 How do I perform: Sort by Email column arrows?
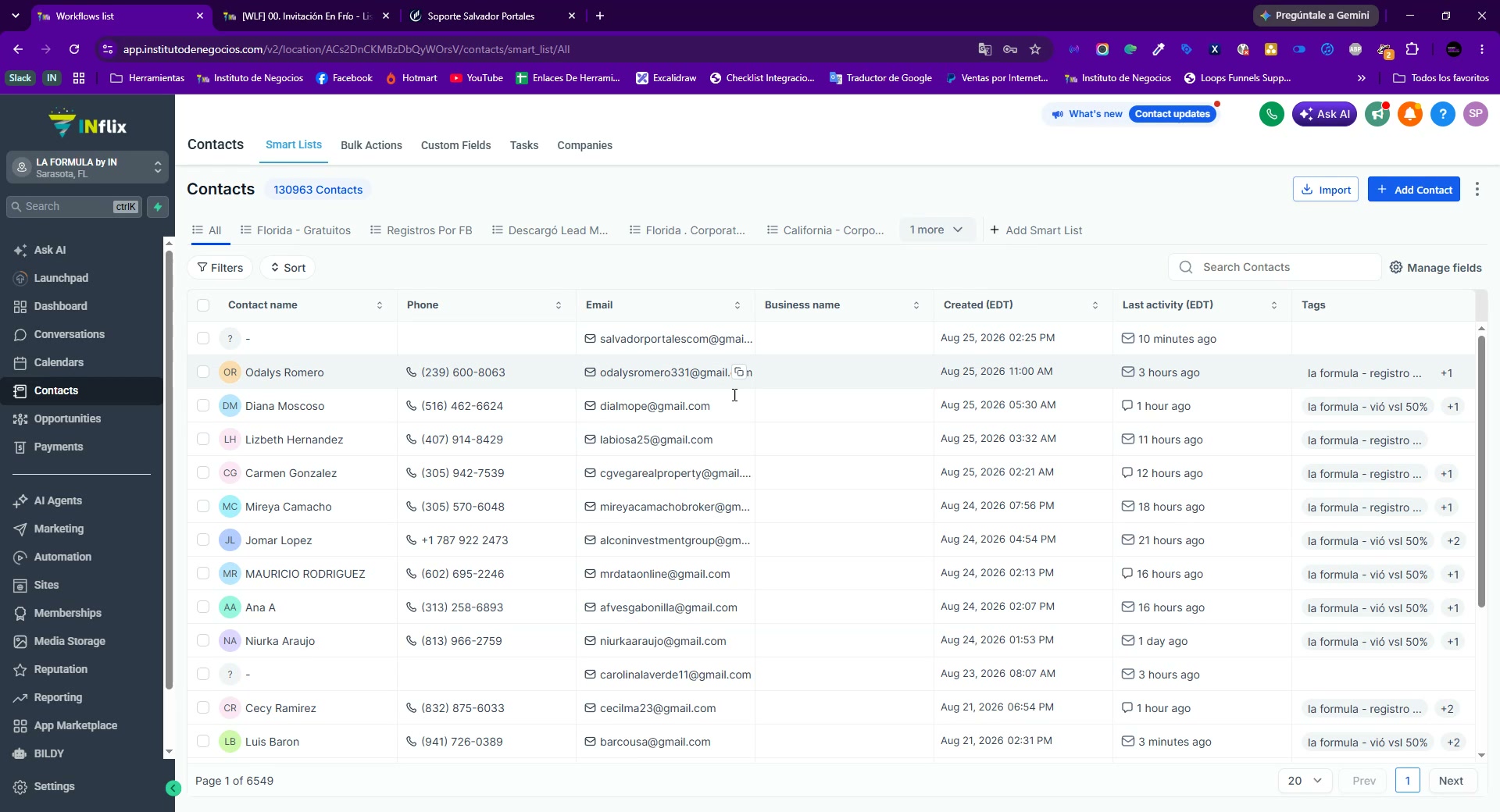click(x=737, y=305)
